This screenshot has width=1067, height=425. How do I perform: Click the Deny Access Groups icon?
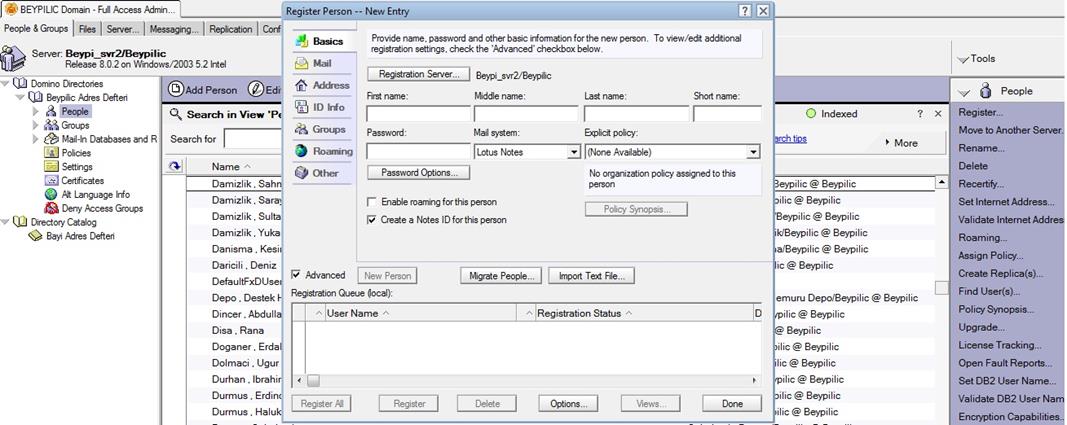pos(51,208)
